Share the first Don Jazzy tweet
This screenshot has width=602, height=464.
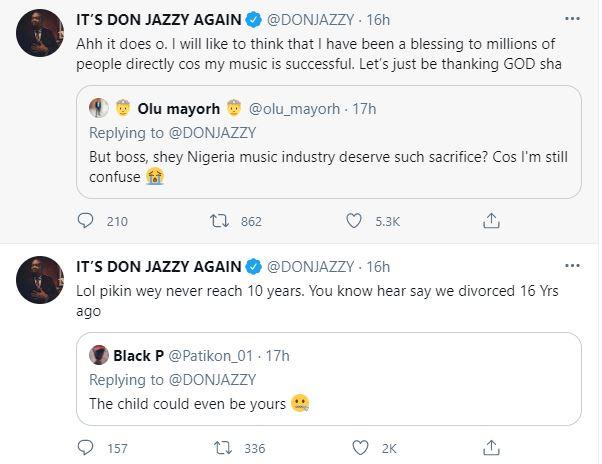491,220
